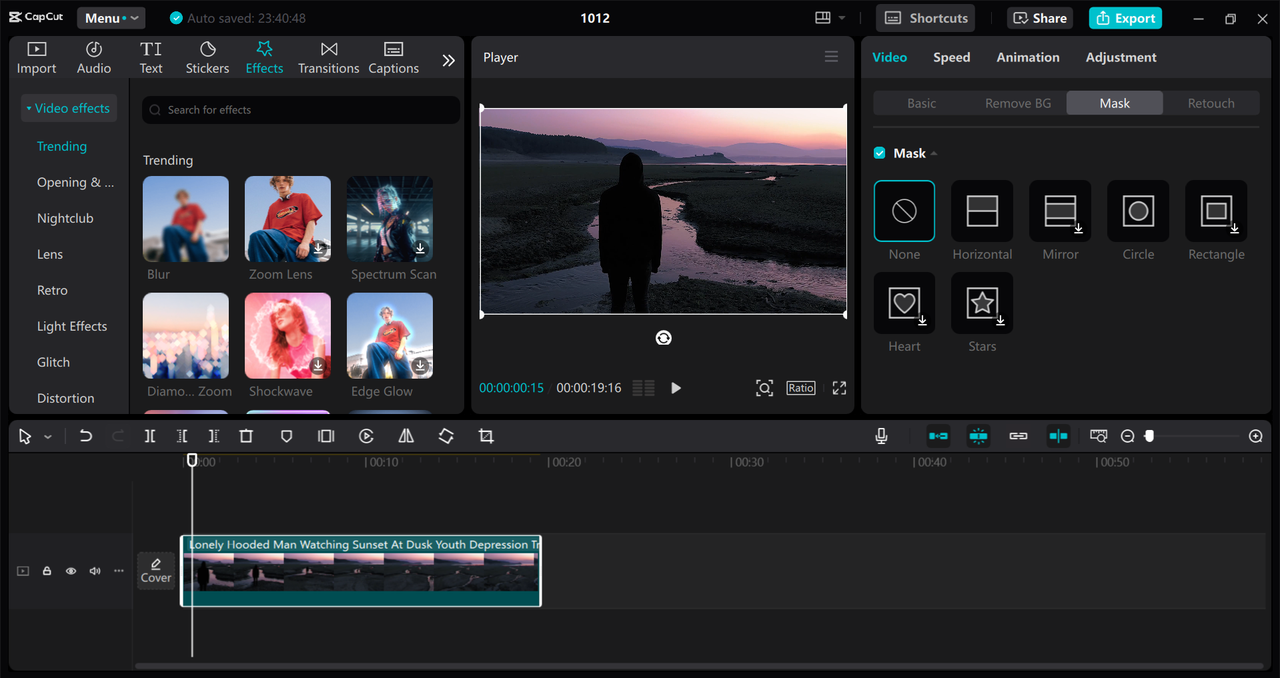Viewport: 1280px width, 678px height.
Task: Uncheck the Mask checkbox
Action: tap(880, 153)
